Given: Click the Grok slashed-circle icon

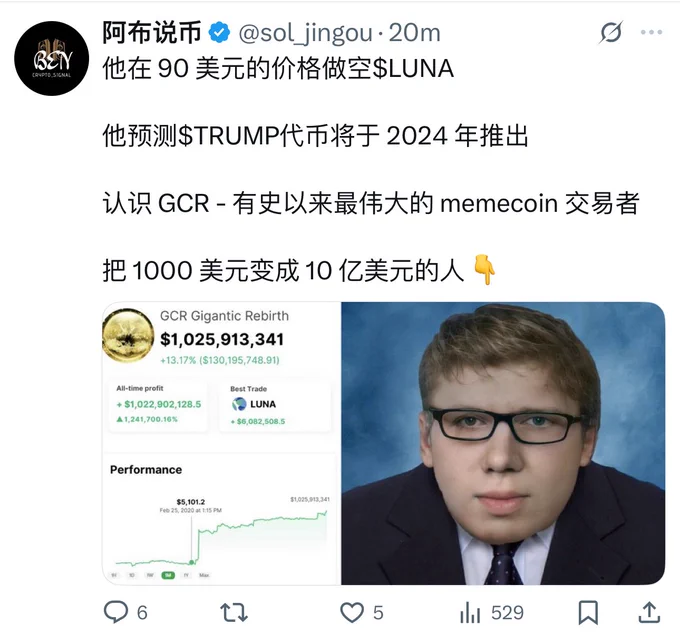Looking at the screenshot, I should point(611,32).
